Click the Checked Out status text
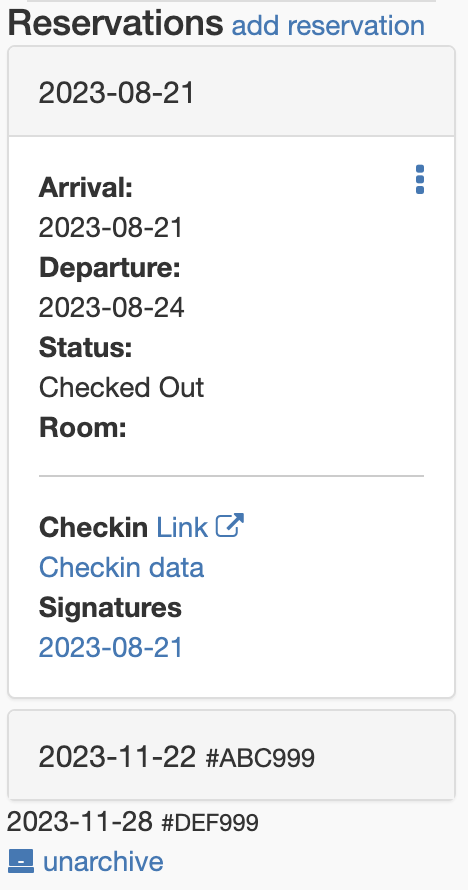Viewport: 468px width, 890px height. click(x=121, y=388)
